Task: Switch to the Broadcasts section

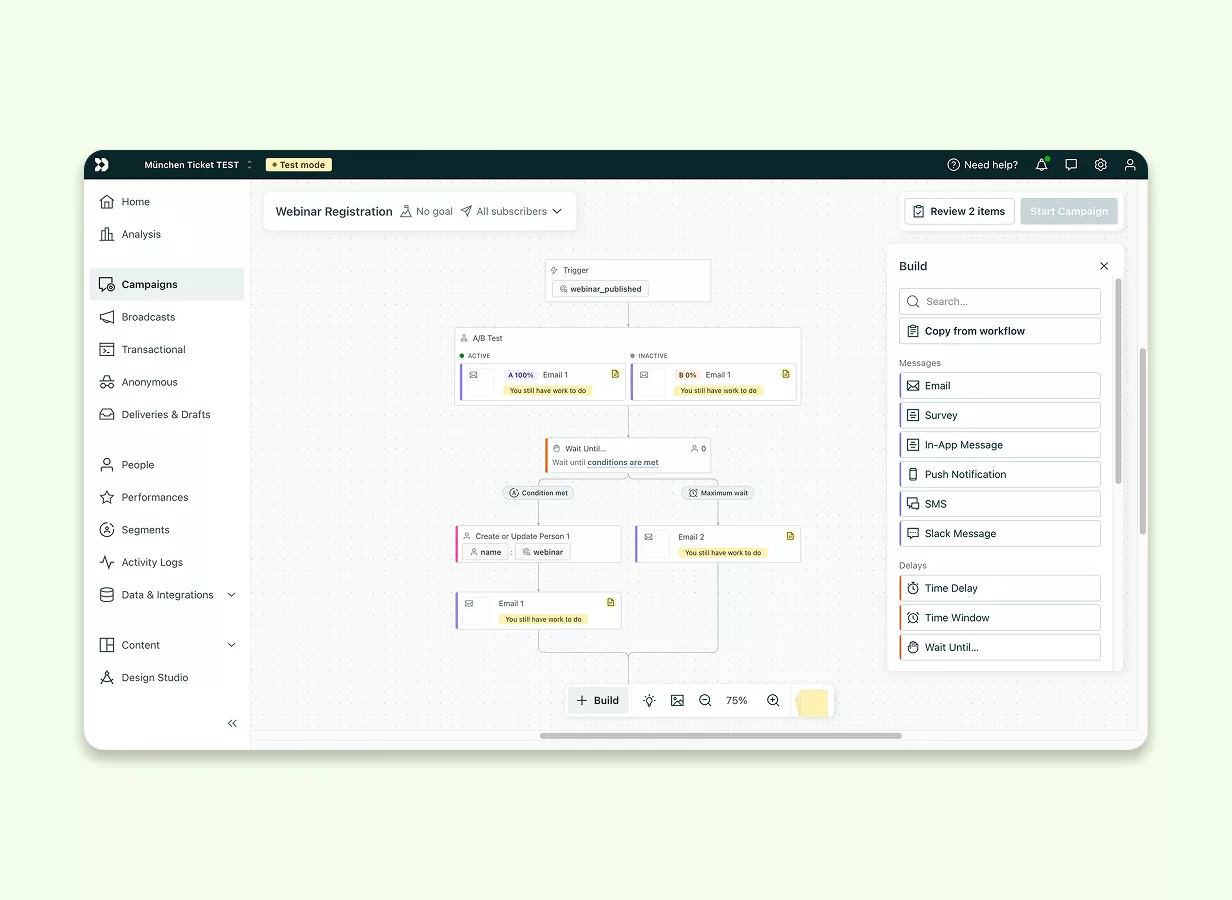Action: pyautogui.click(x=148, y=316)
